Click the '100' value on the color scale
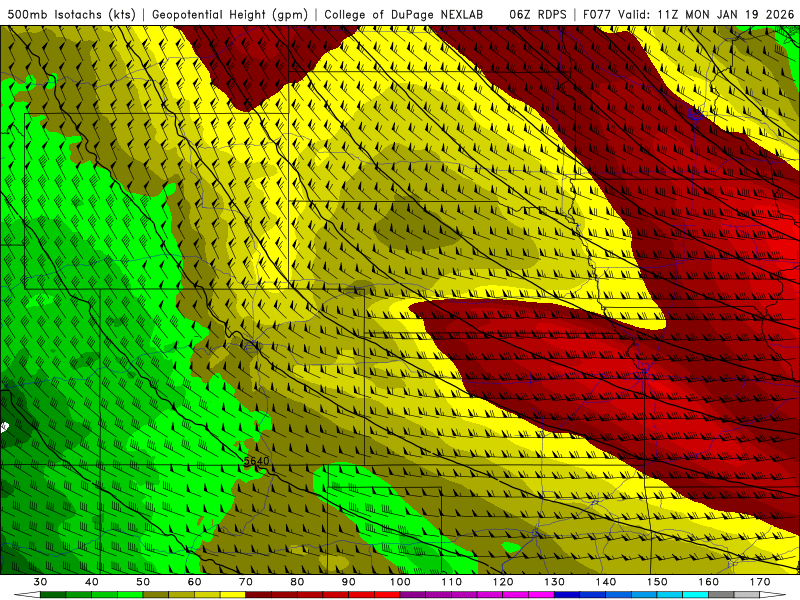Viewport: 800px width, 600px height. [x=400, y=582]
